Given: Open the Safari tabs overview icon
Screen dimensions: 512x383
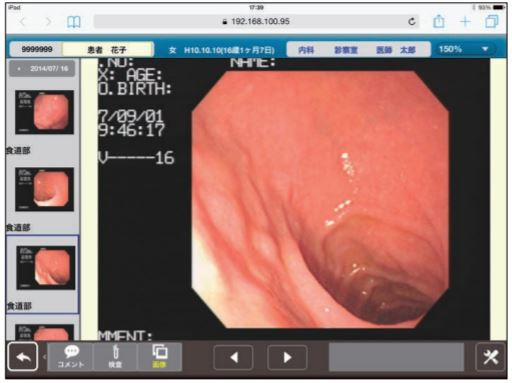Looking at the screenshot, I should (492, 22).
